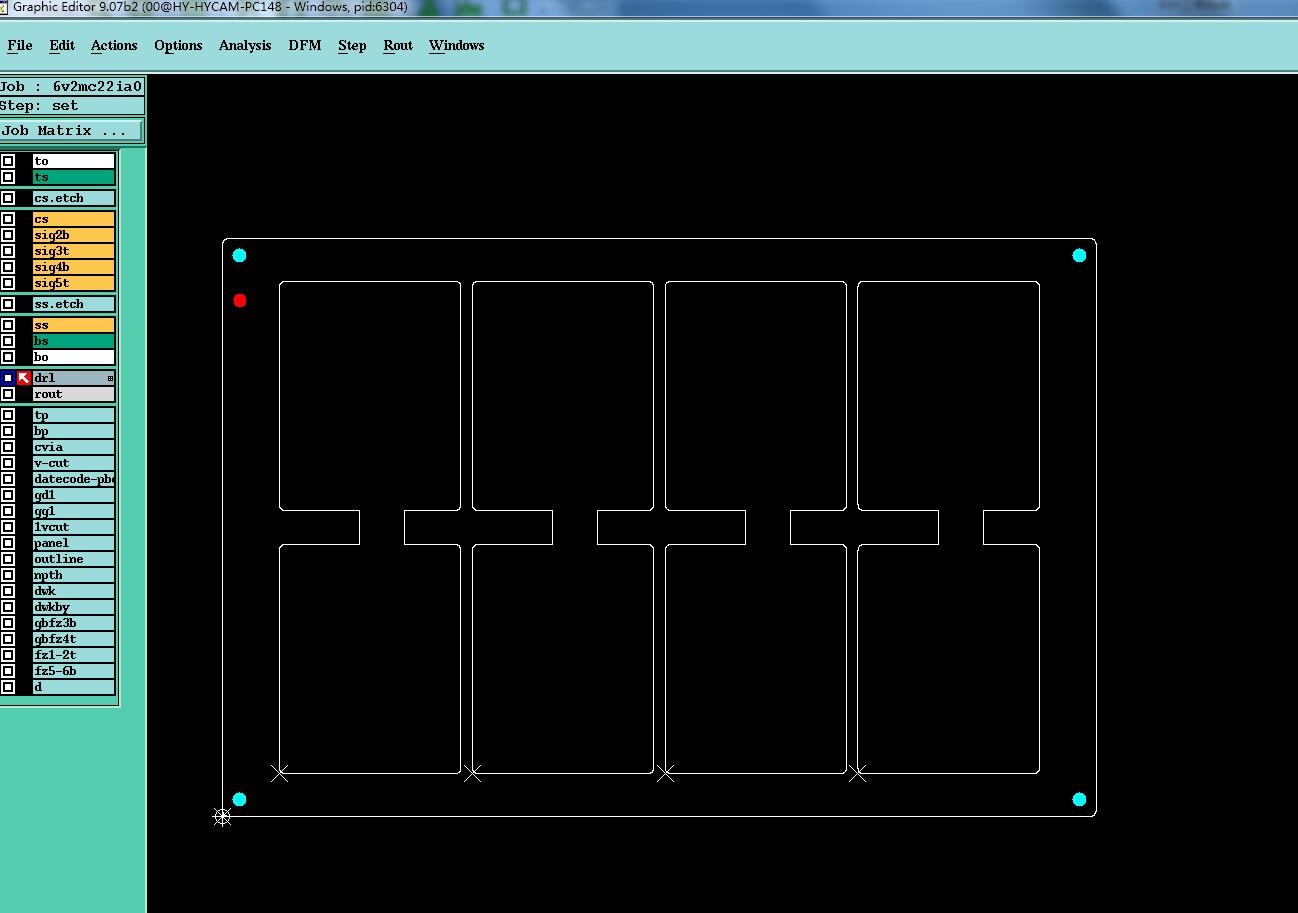Viewport: 1298px width, 913px height.
Task: Toggle display checkbox for layer outline
Action: 8,559
